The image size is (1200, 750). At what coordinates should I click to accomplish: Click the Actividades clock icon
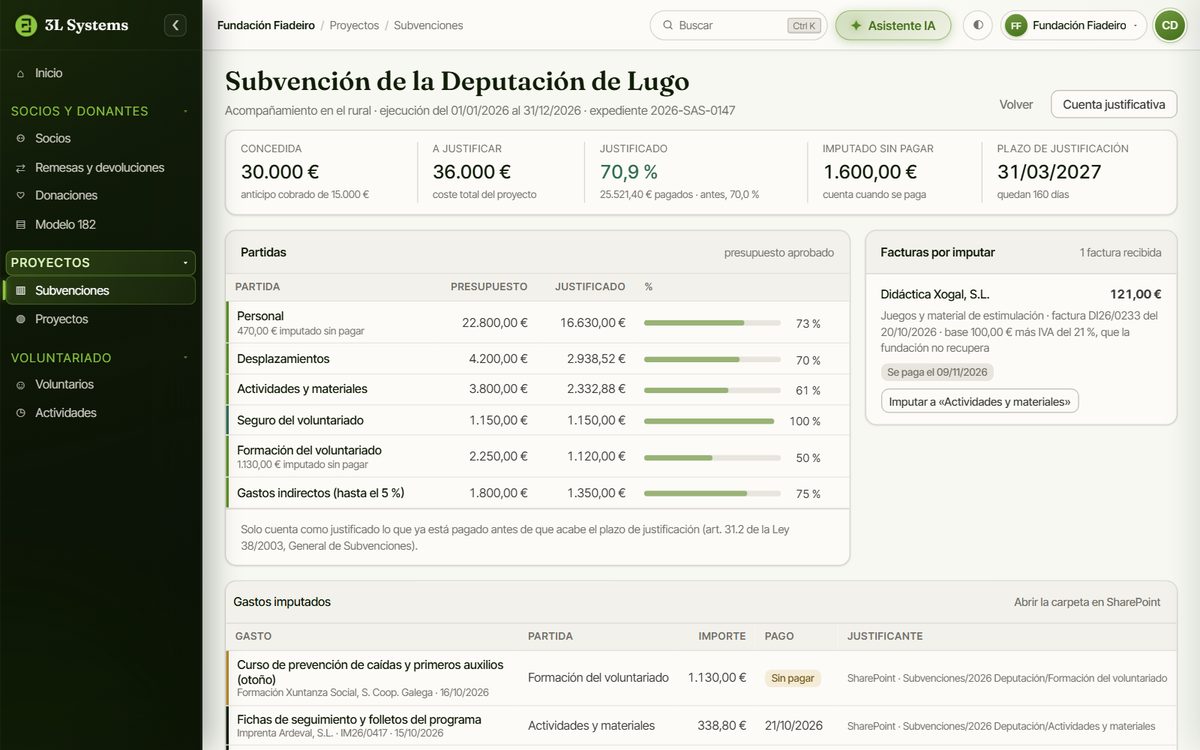point(21,413)
